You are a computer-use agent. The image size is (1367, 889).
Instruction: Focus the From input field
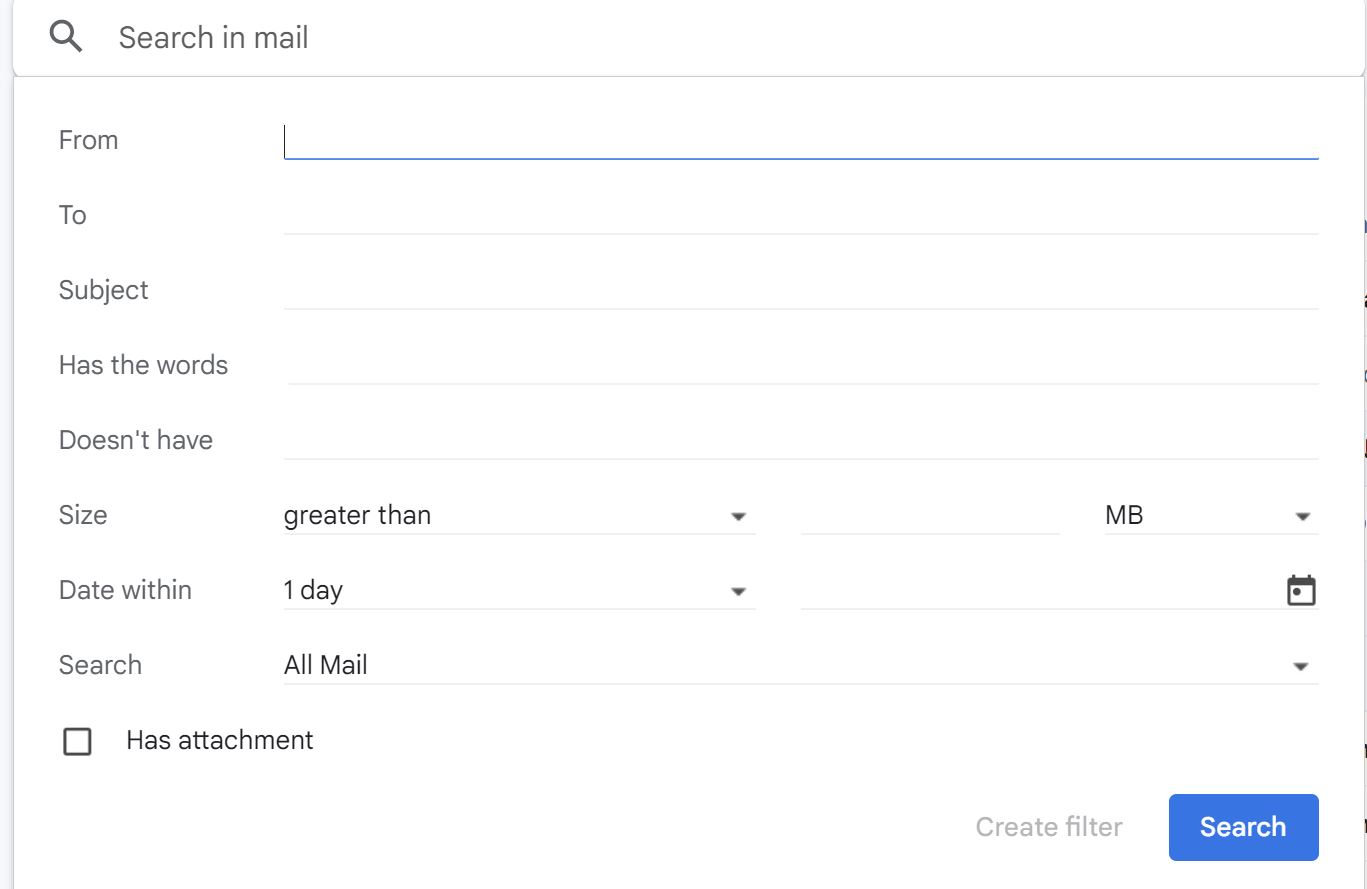click(801, 141)
